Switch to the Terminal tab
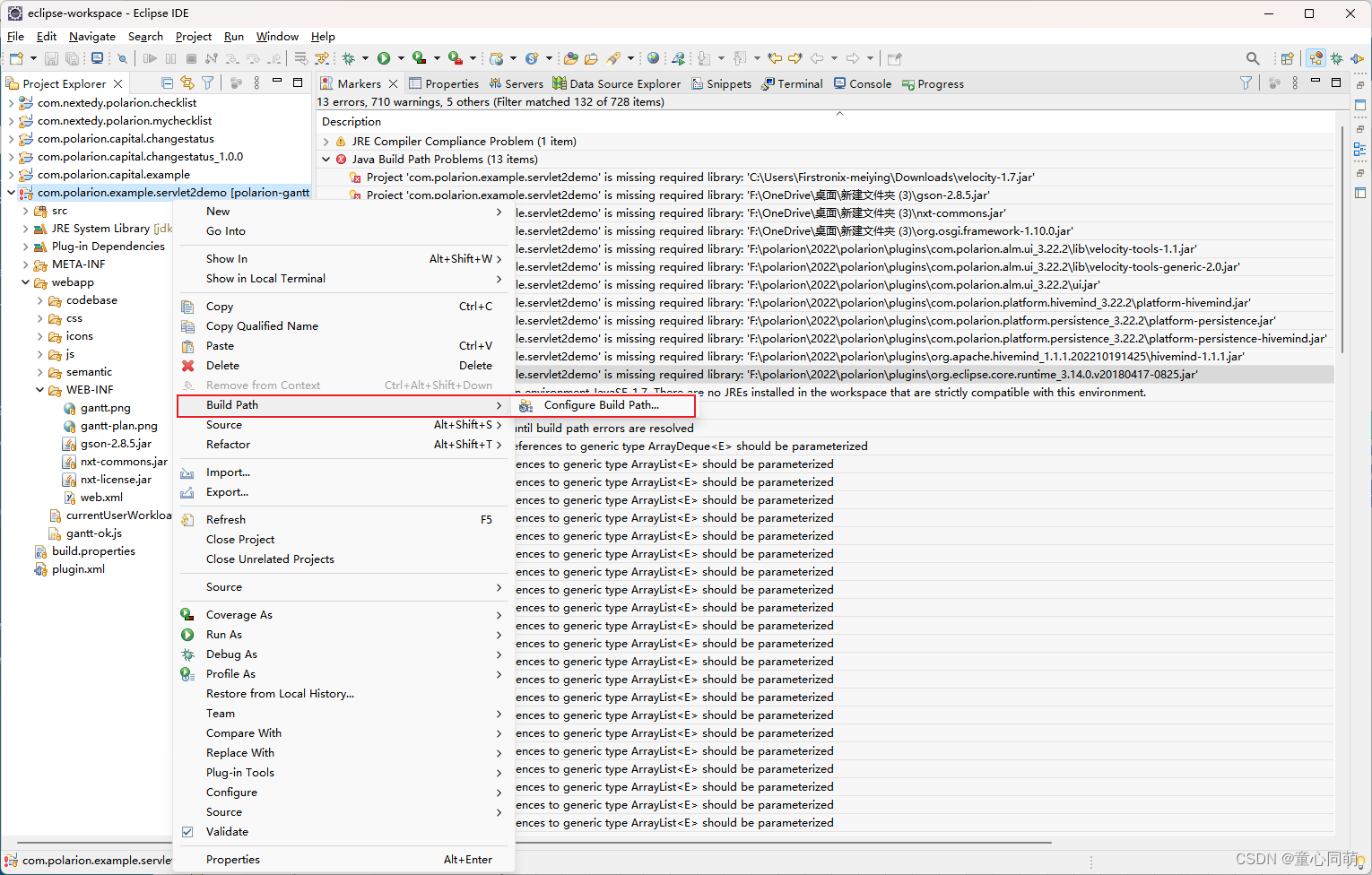 tap(792, 83)
